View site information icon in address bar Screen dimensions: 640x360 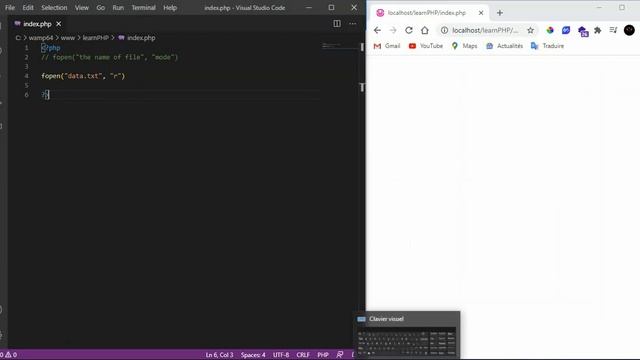click(x=444, y=30)
